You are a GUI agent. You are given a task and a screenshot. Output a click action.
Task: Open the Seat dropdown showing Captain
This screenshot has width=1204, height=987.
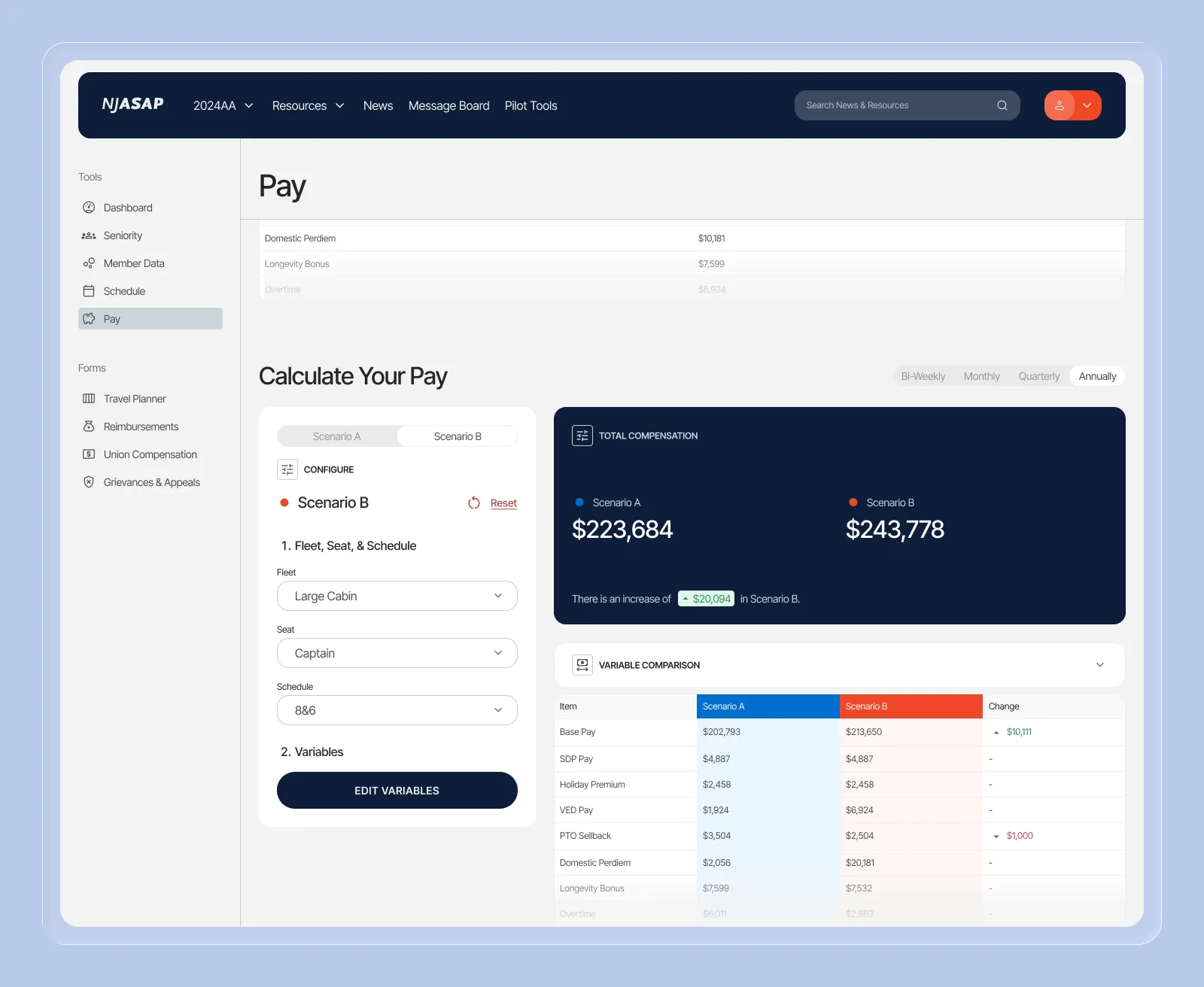pos(397,653)
